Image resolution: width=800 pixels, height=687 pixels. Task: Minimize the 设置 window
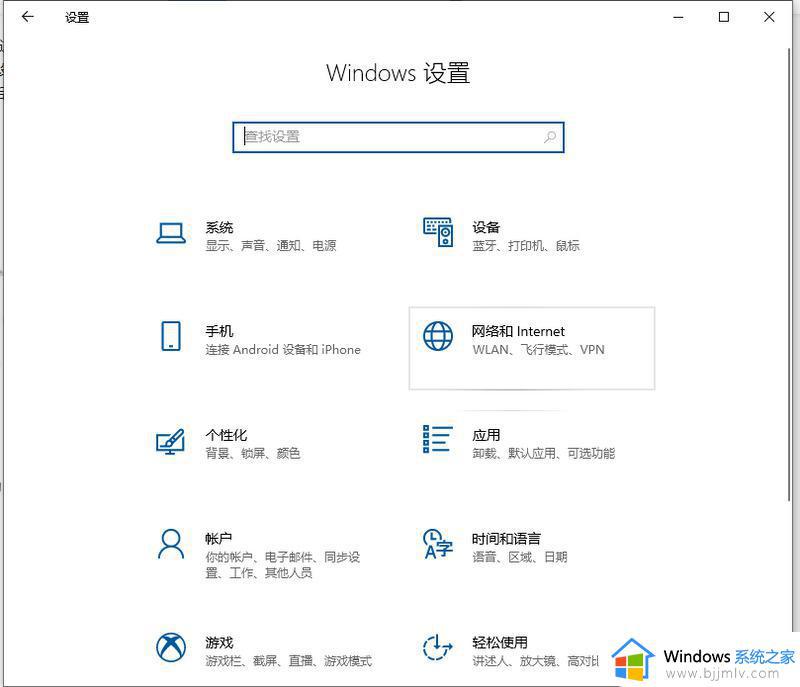[x=678, y=17]
